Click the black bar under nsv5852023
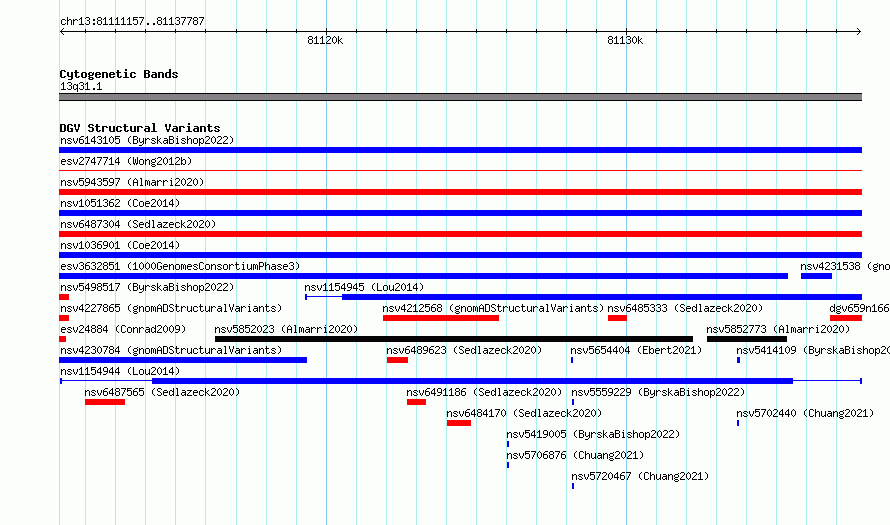 454,339
